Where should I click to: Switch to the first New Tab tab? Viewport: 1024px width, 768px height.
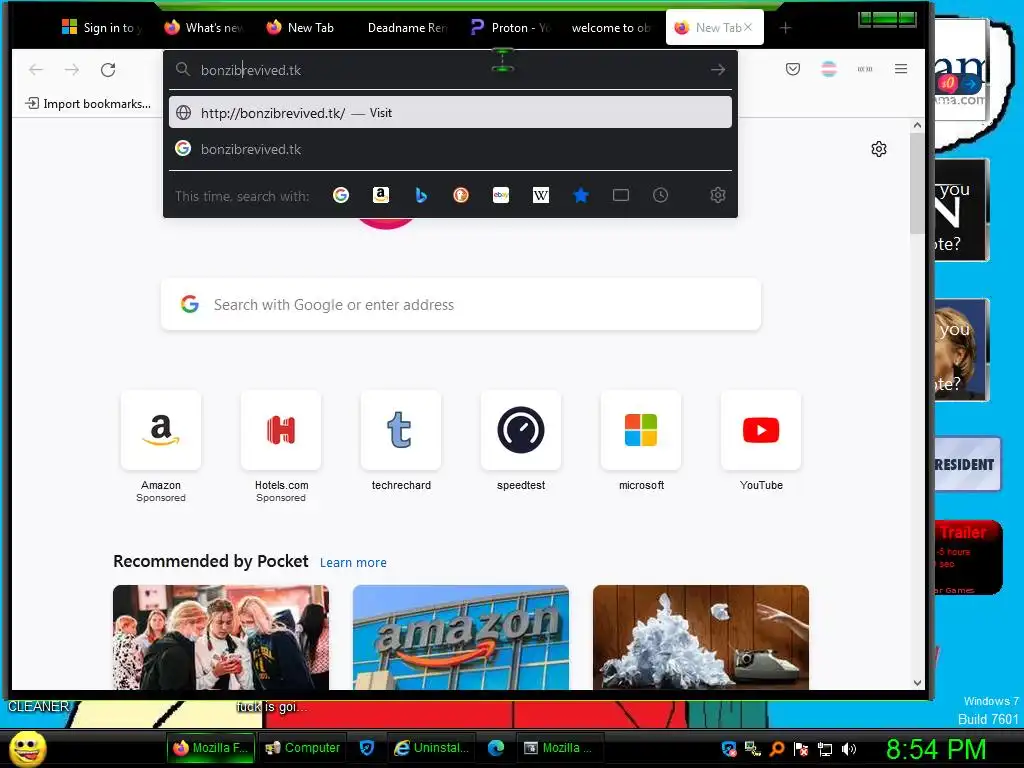click(x=302, y=27)
